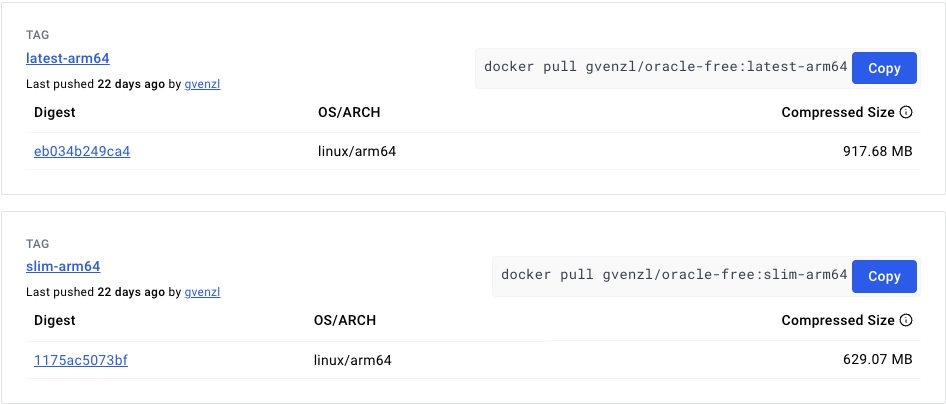946x404 pixels.
Task: Select the docker pull latest-arm64 command text
Action: click(x=666, y=67)
